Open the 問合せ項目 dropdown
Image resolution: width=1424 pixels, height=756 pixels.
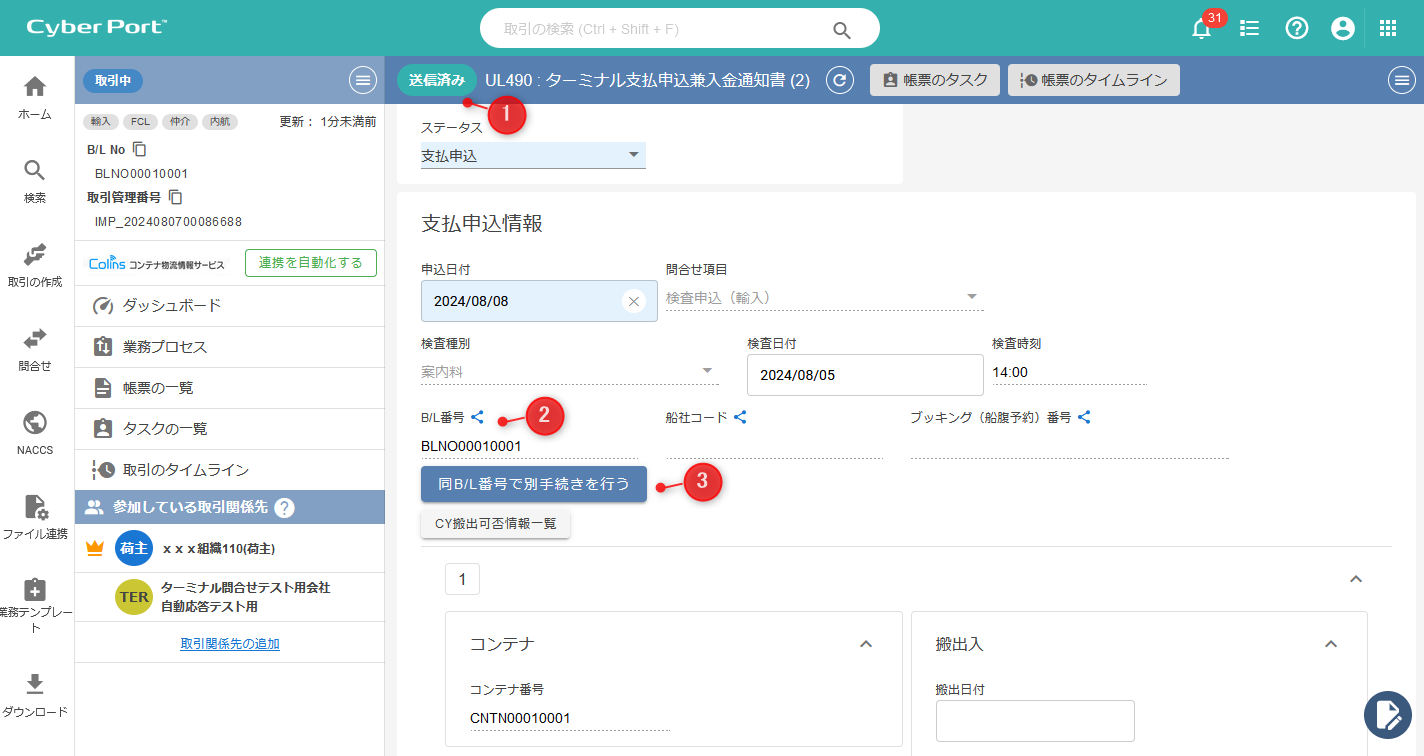[x=824, y=297]
